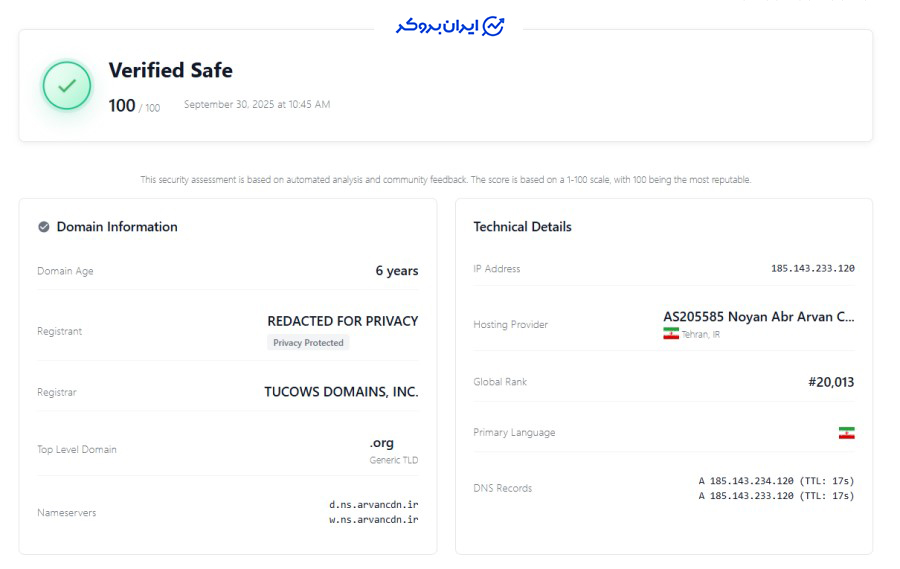Click the Domain Information shield badge icon

(44, 227)
